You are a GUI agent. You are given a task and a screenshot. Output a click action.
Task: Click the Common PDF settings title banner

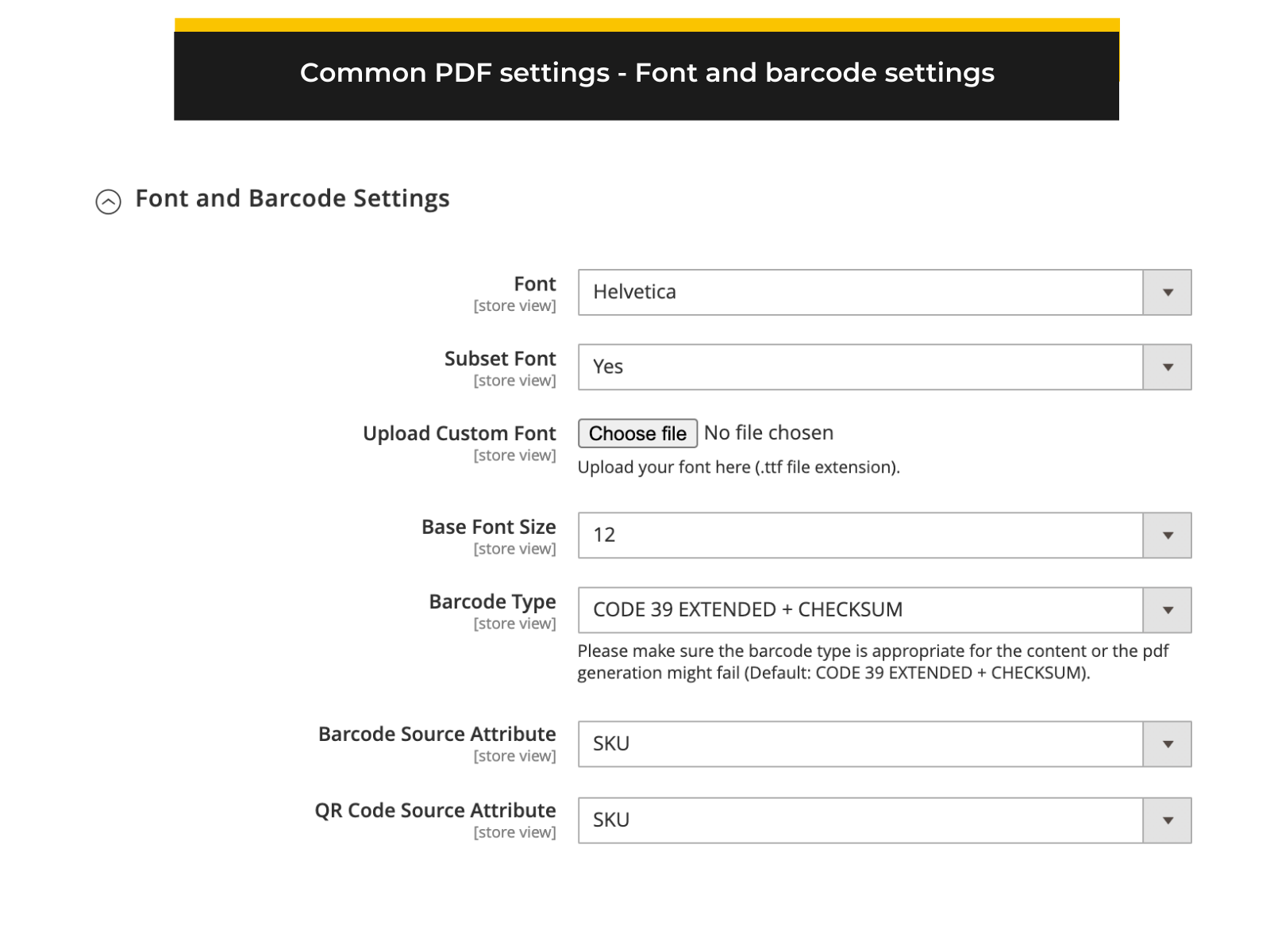647,72
